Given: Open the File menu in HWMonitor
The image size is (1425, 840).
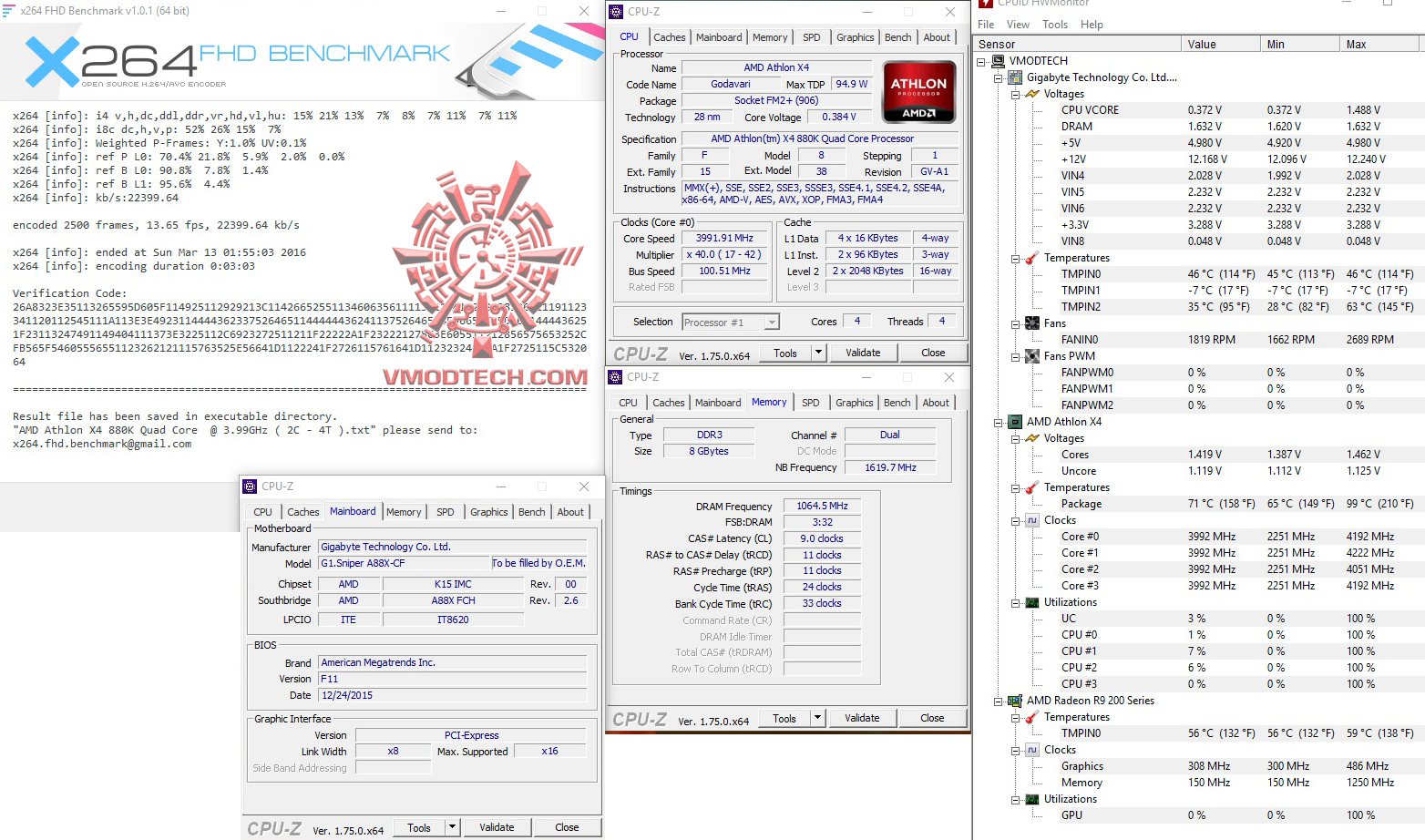Looking at the screenshot, I should tap(986, 25).
